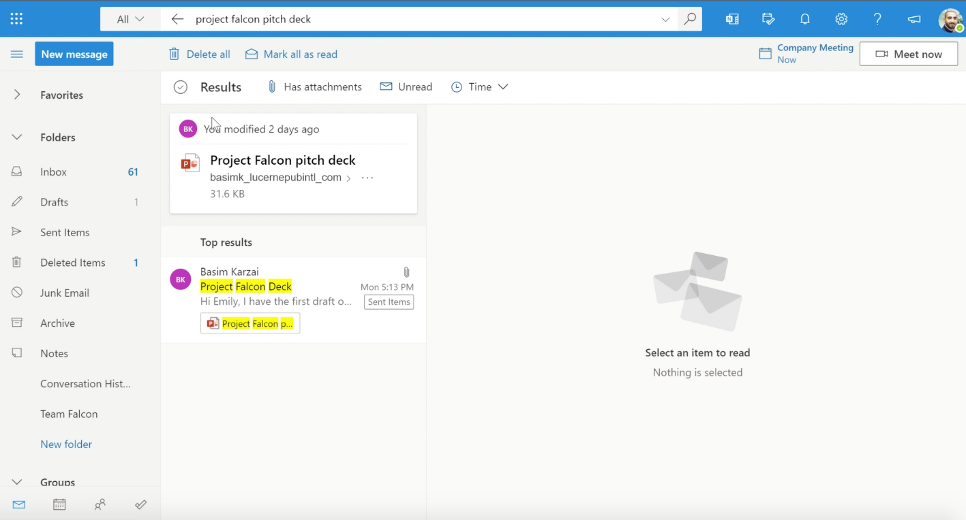Collapse the Folders section
The width and height of the screenshot is (966, 520).
point(17,137)
